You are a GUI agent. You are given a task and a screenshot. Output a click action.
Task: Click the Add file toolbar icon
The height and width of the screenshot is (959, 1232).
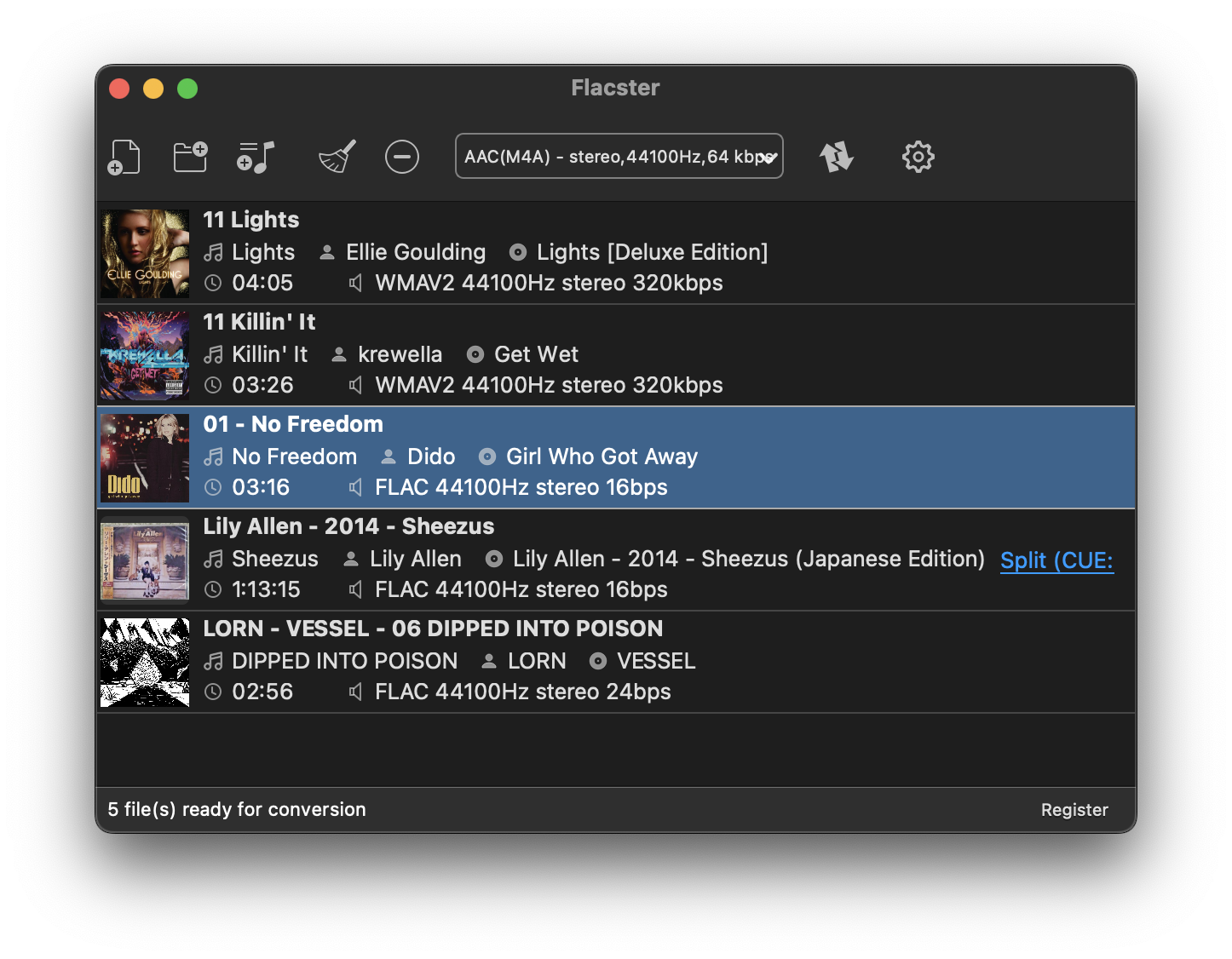pyautogui.click(x=124, y=157)
